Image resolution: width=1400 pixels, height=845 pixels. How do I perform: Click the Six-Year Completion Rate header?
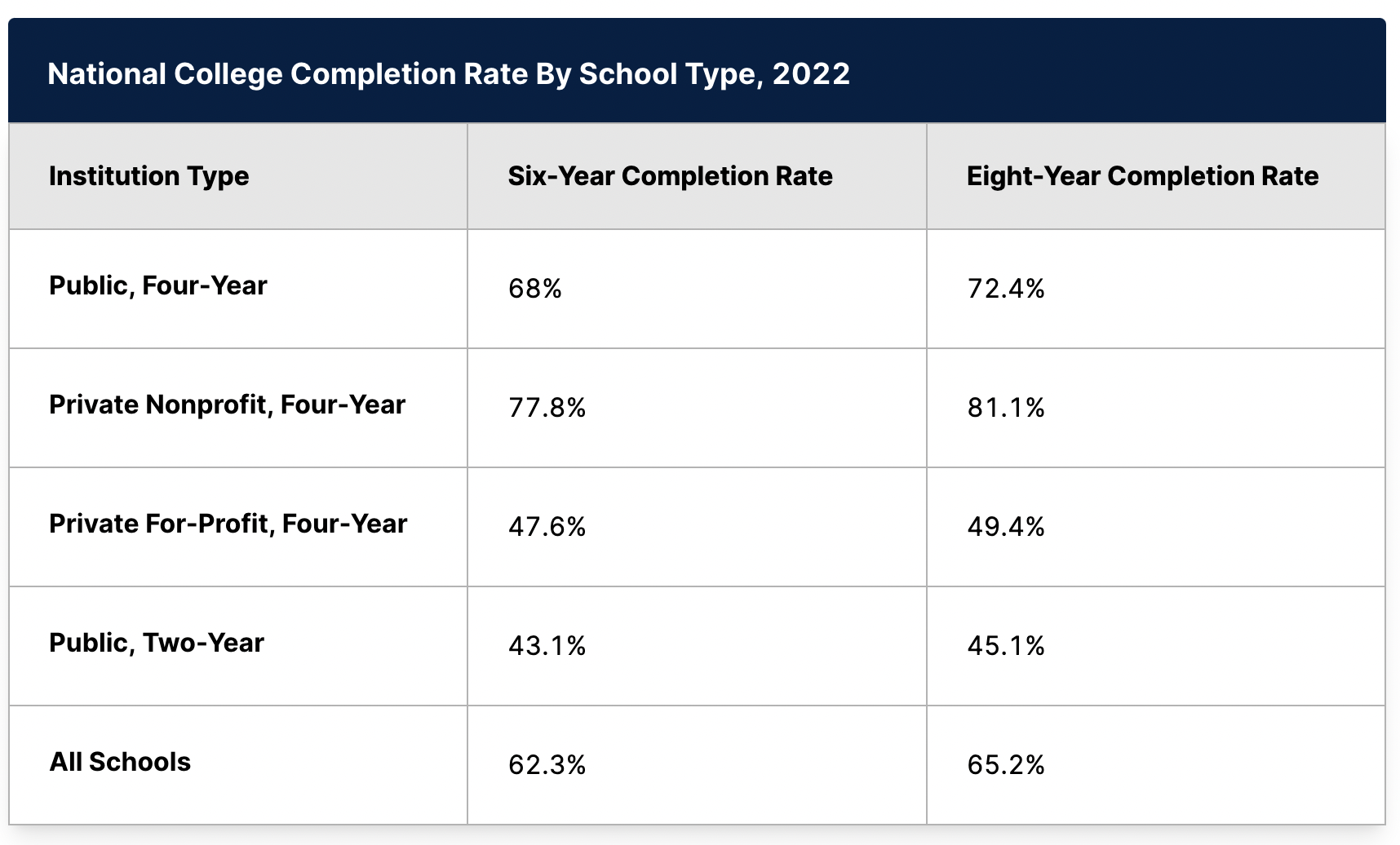pos(671,176)
